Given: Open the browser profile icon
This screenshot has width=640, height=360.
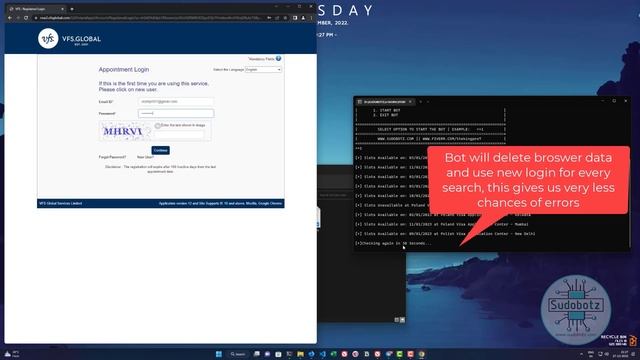Looking at the screenshot, I should [x=303, y=18].
